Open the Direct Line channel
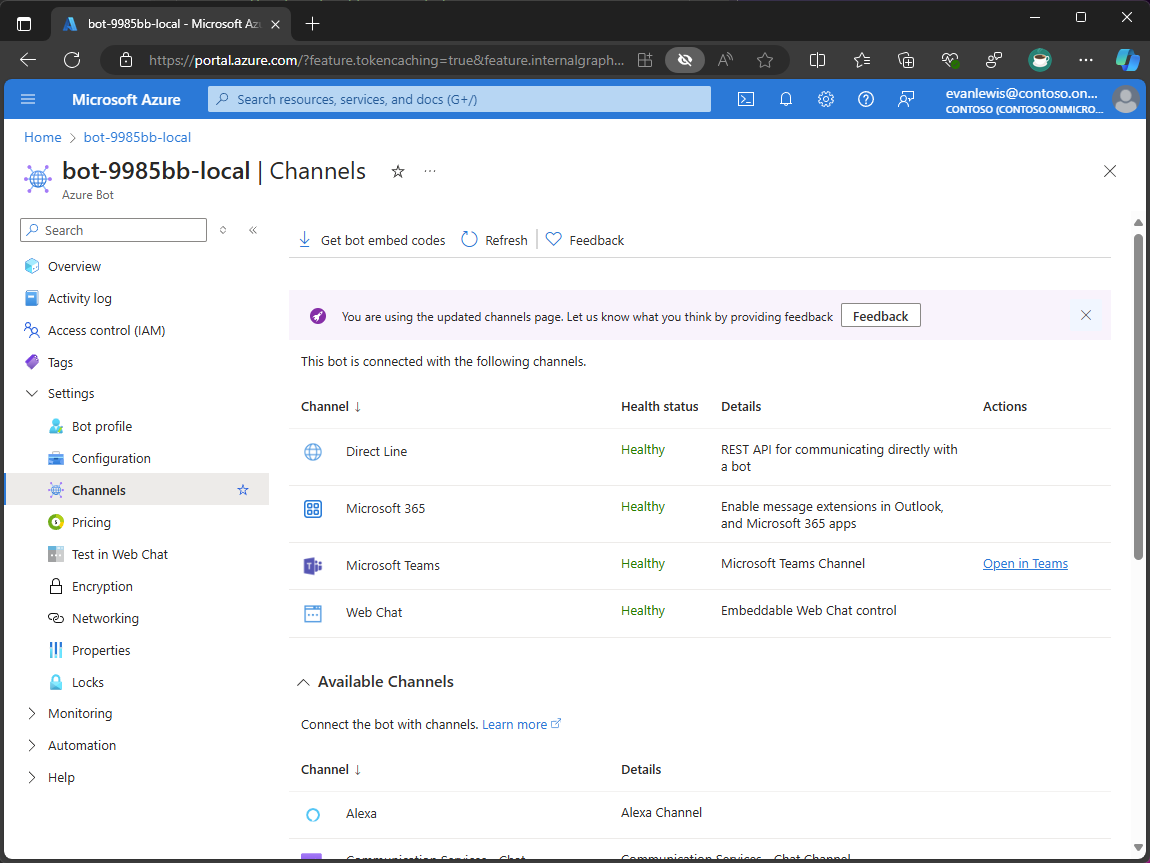1150x863 pixels. click(x=376, y=452)
